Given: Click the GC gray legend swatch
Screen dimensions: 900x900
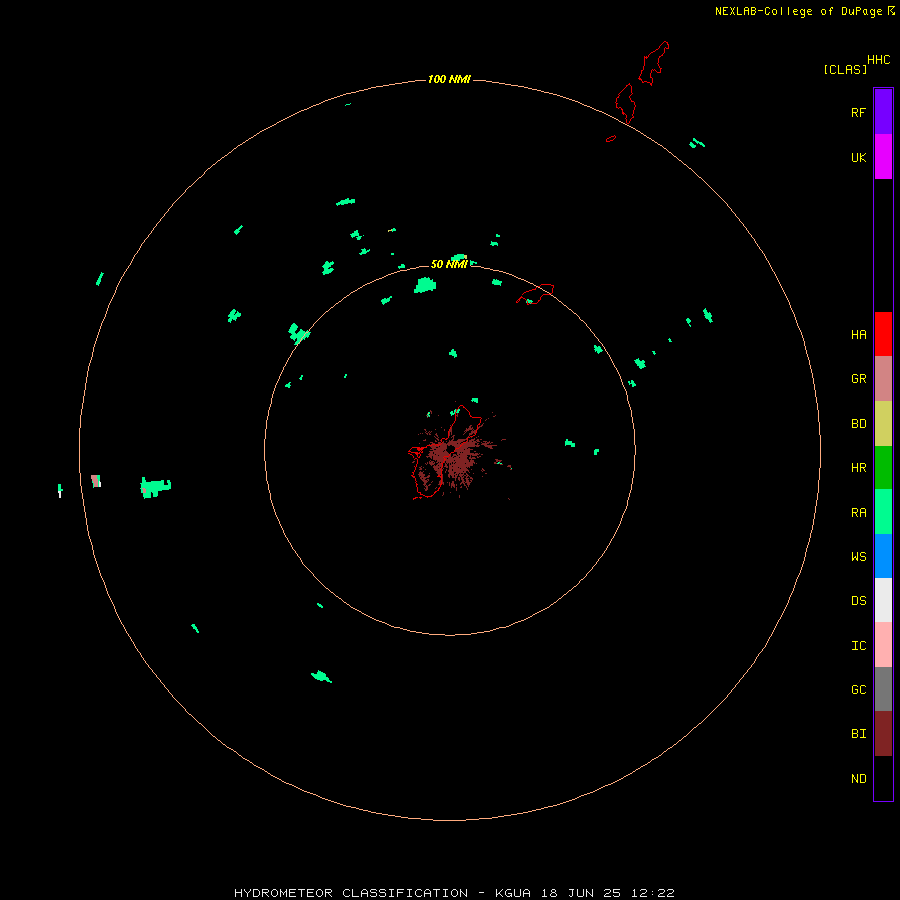Looking at the screenshot, I should click(883, 689).
